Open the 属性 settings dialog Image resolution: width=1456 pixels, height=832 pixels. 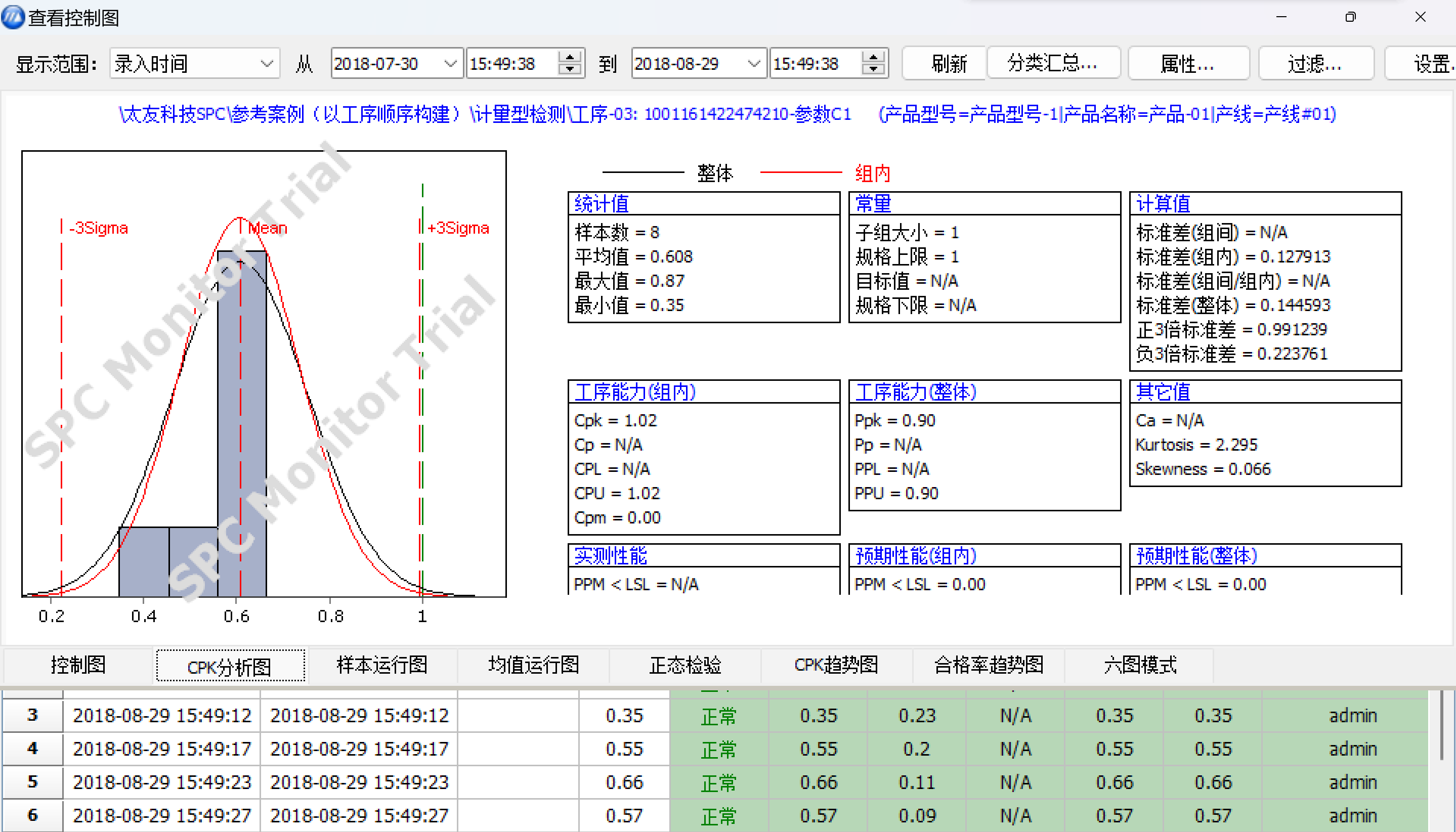pos(1188,63)
